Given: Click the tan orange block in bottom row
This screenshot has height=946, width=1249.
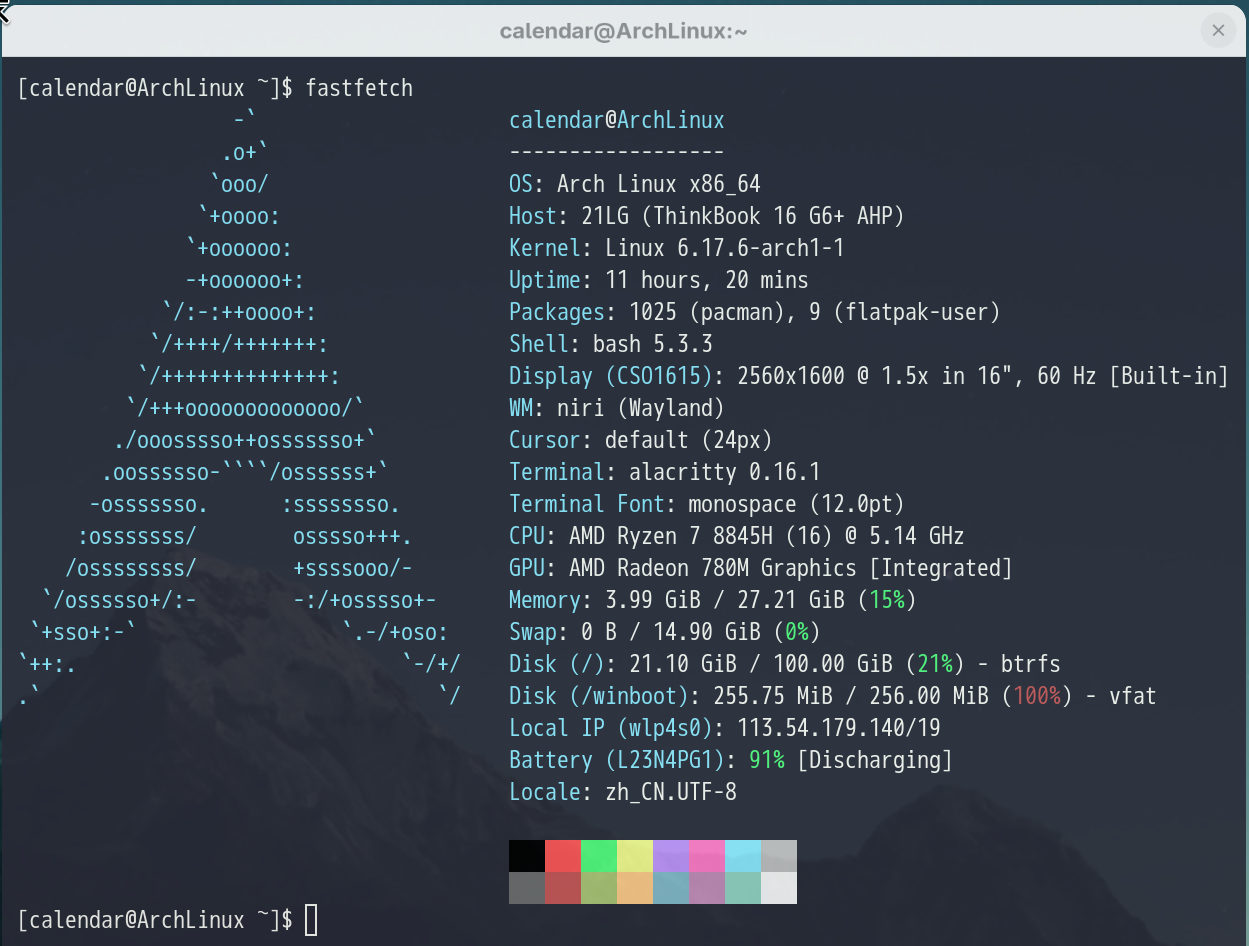Looking at the screenshot, I should click(635, 888).
